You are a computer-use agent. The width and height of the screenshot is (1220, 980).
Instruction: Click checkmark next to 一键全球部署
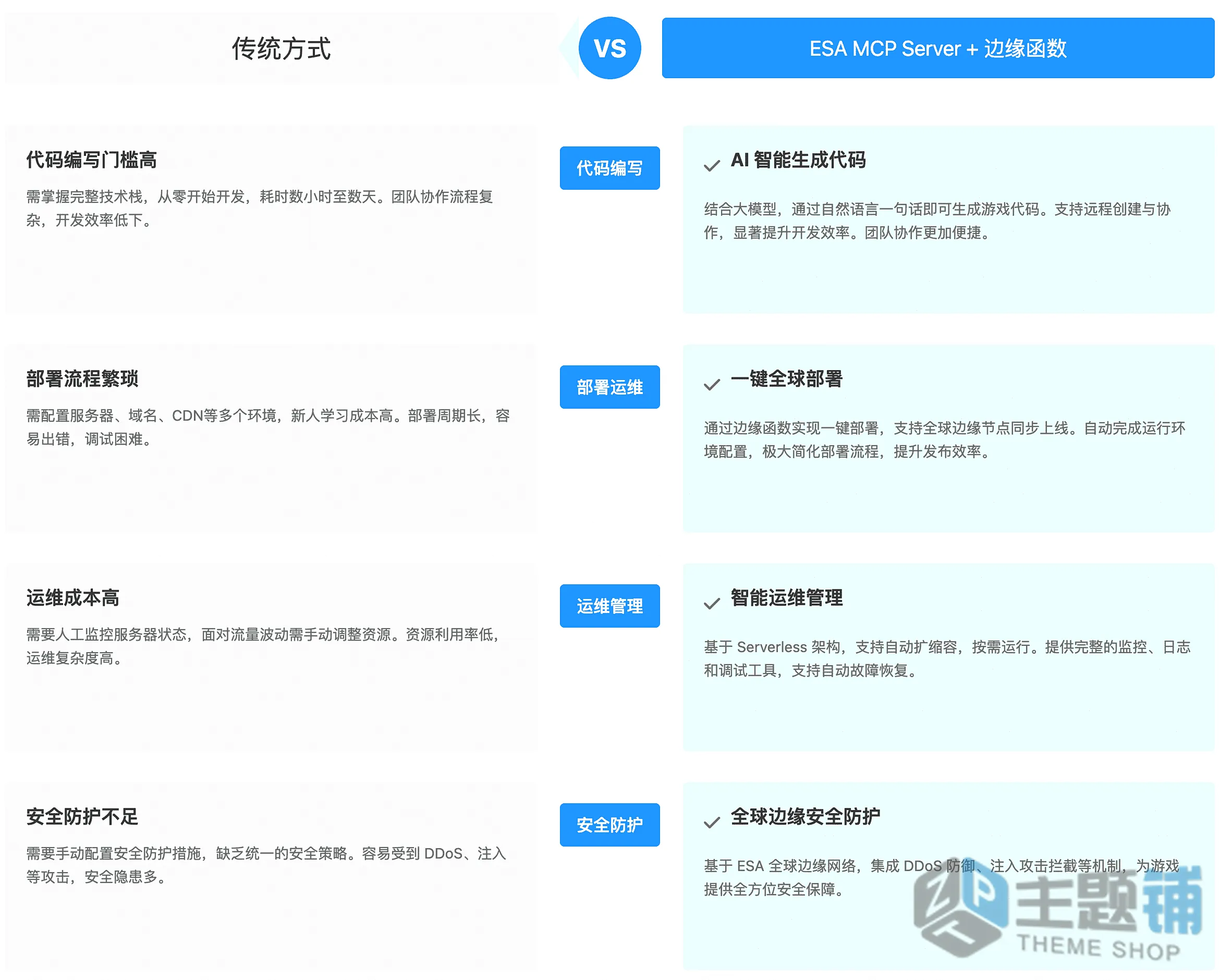(711, 384)
